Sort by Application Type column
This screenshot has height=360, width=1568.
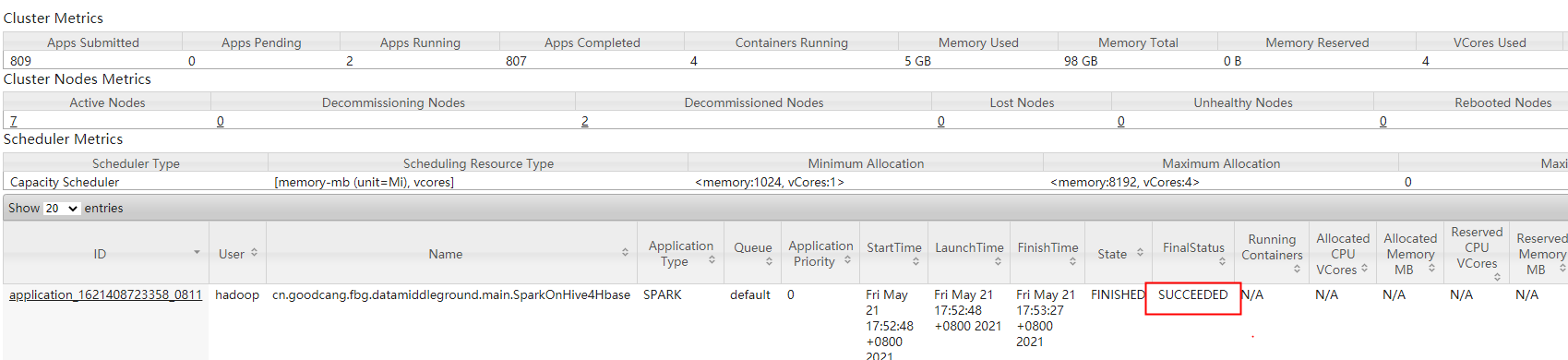pyautogui.click(x=680, y=253)
